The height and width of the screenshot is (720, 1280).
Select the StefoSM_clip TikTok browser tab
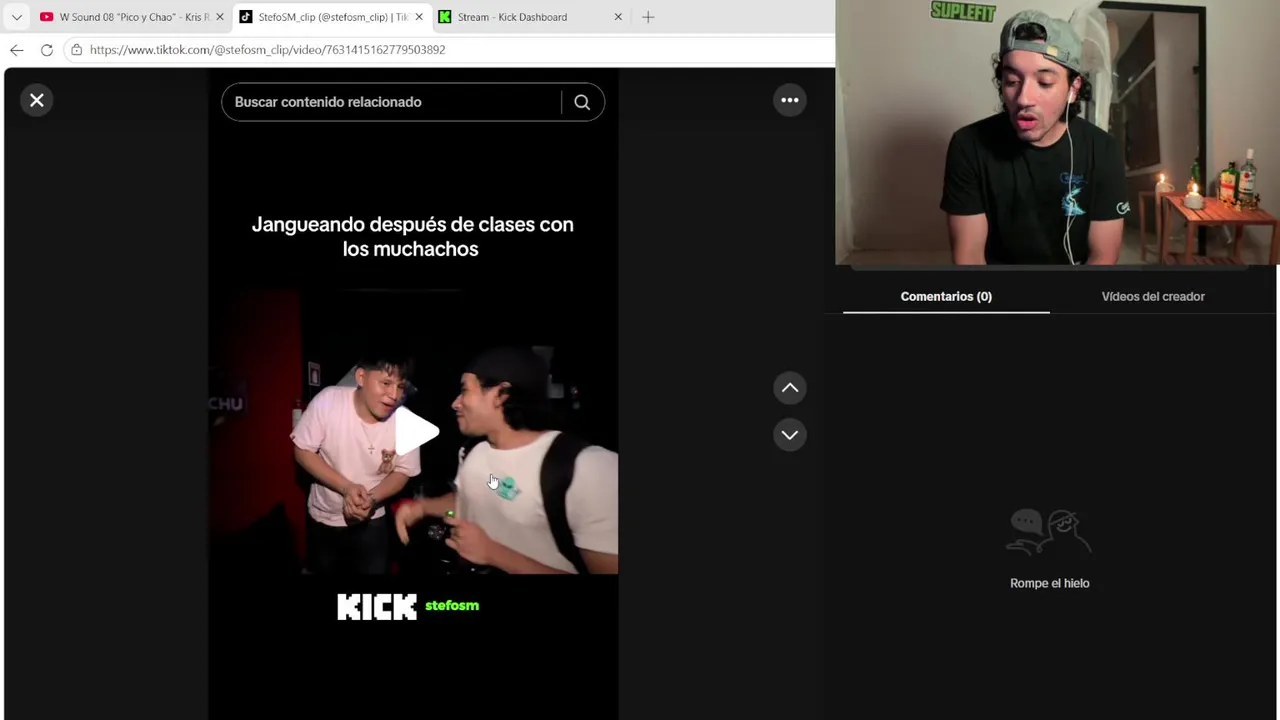tap(330, 17)
